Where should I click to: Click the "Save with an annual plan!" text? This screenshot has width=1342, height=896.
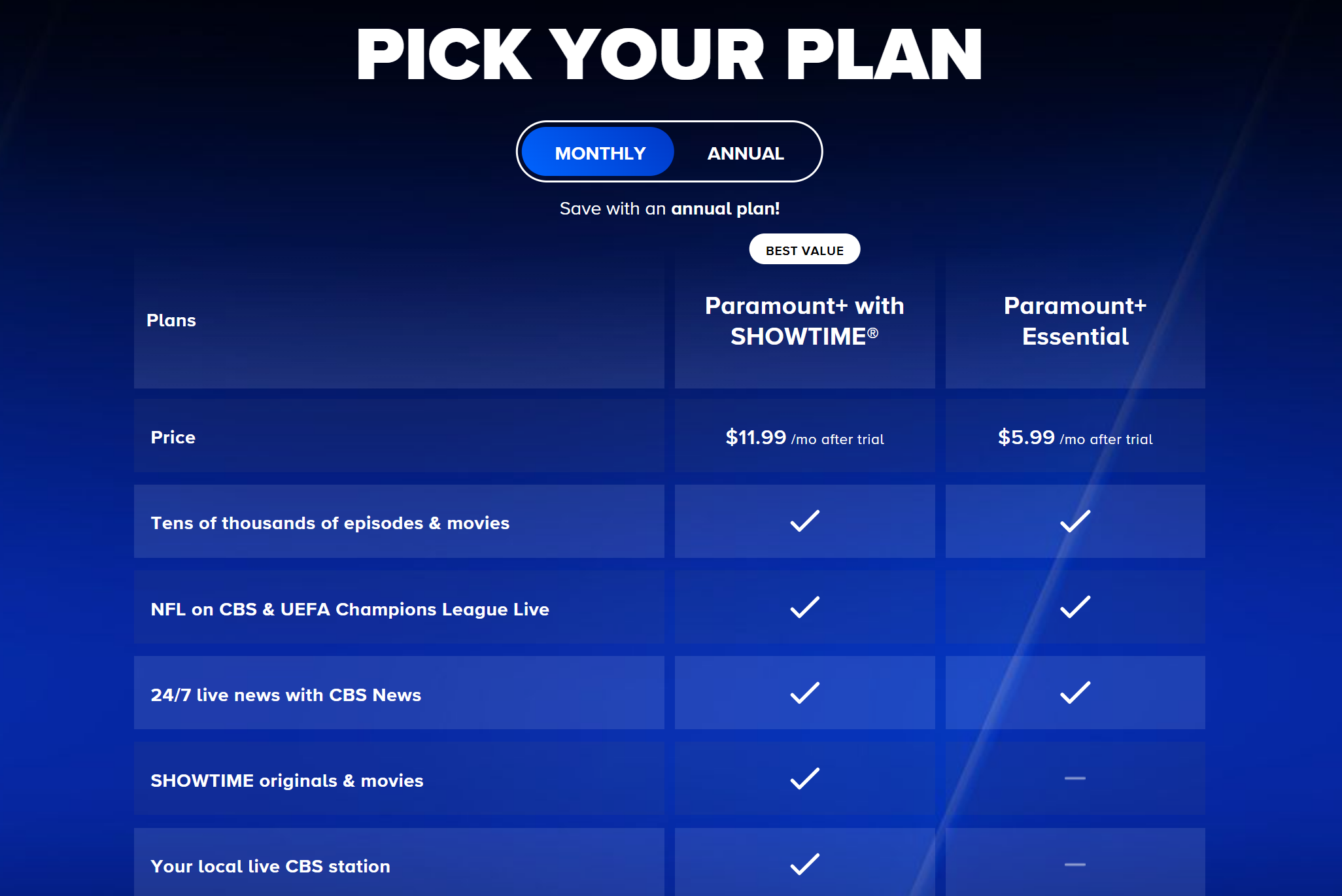click(670, 209)
